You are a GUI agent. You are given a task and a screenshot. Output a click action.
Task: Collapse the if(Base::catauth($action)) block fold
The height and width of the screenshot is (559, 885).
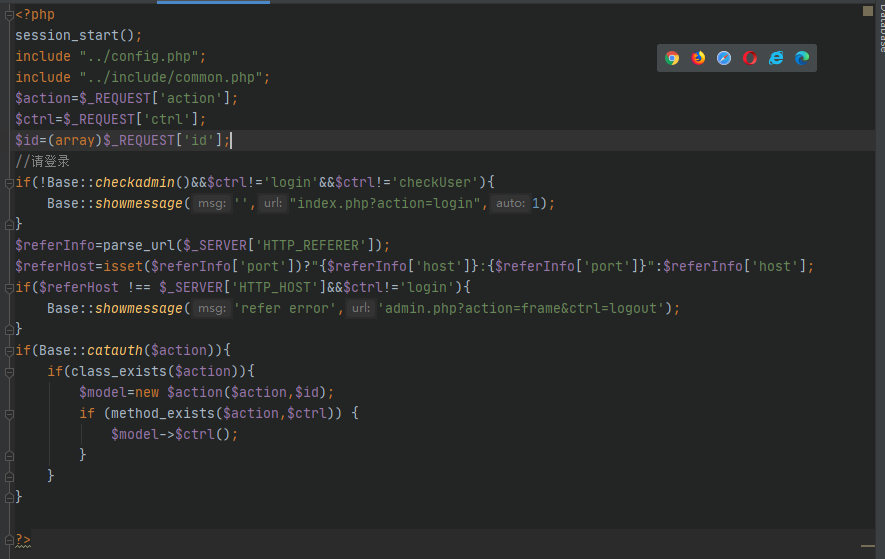9,351
